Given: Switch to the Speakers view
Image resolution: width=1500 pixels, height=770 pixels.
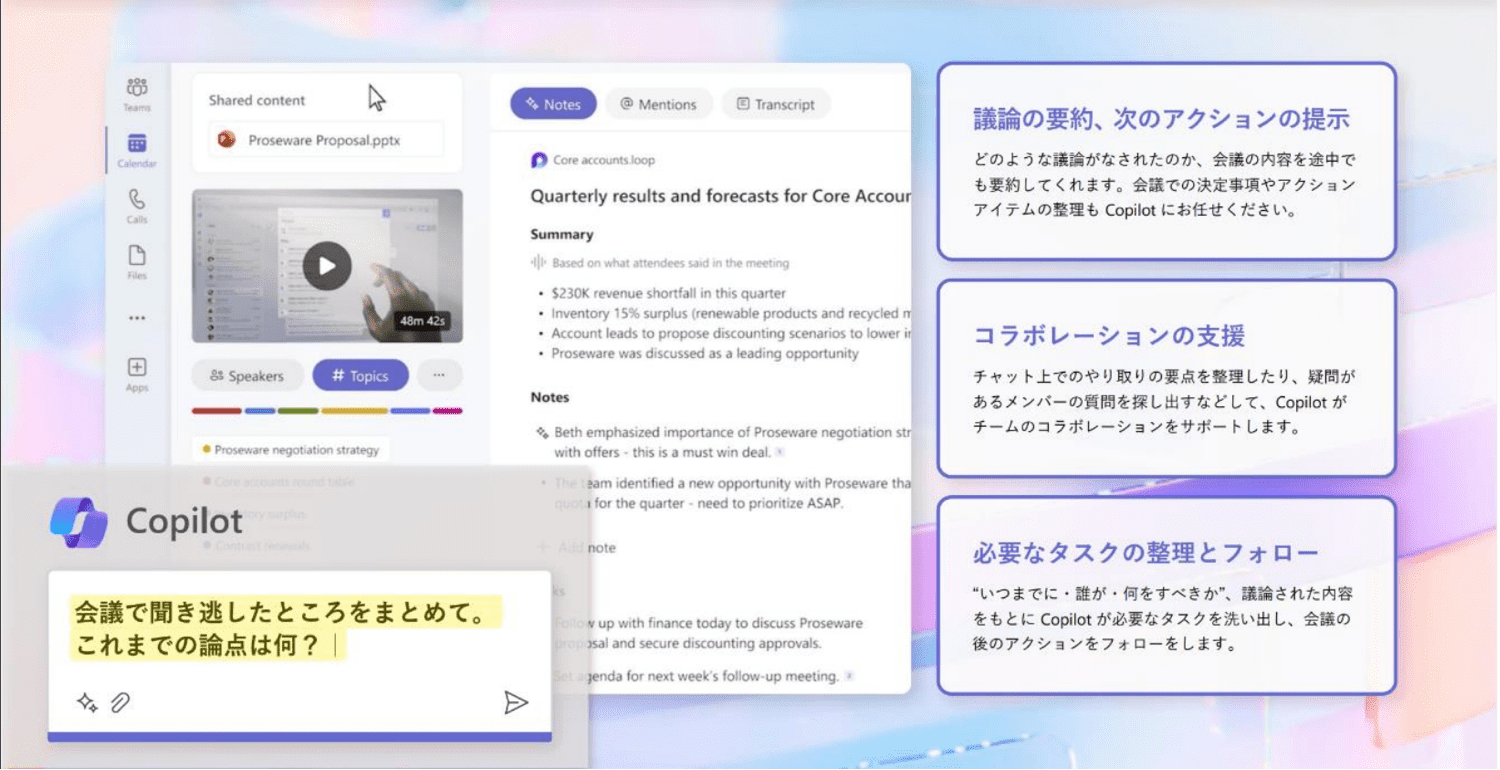Looking at the screenshot, I should click(x=247, y=376).
